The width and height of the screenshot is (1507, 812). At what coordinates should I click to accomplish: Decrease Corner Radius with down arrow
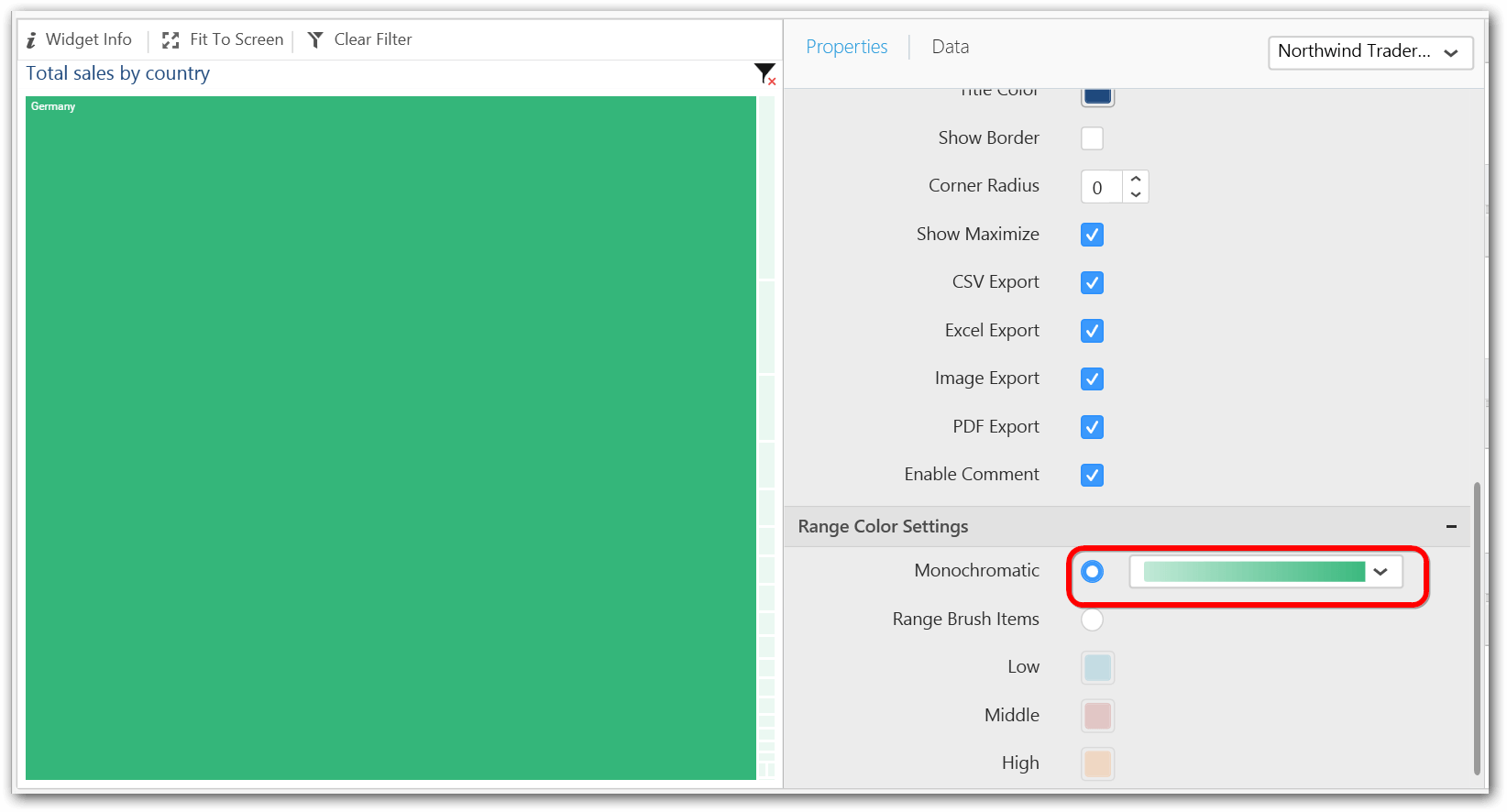tap(1136, 194)
